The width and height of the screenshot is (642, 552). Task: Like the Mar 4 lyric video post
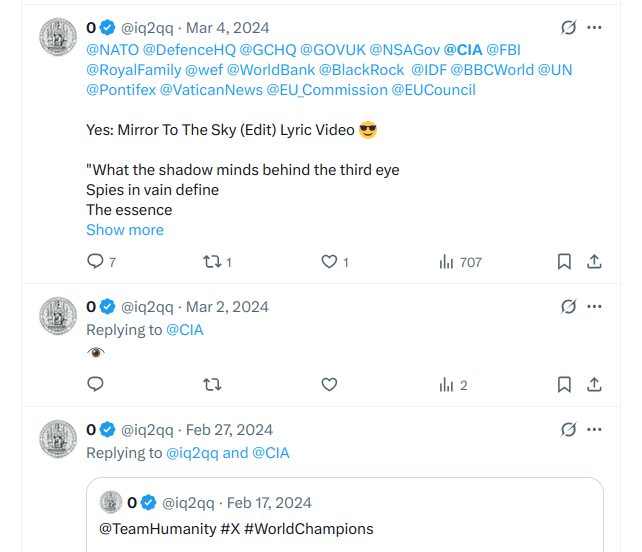coord(329,262)
